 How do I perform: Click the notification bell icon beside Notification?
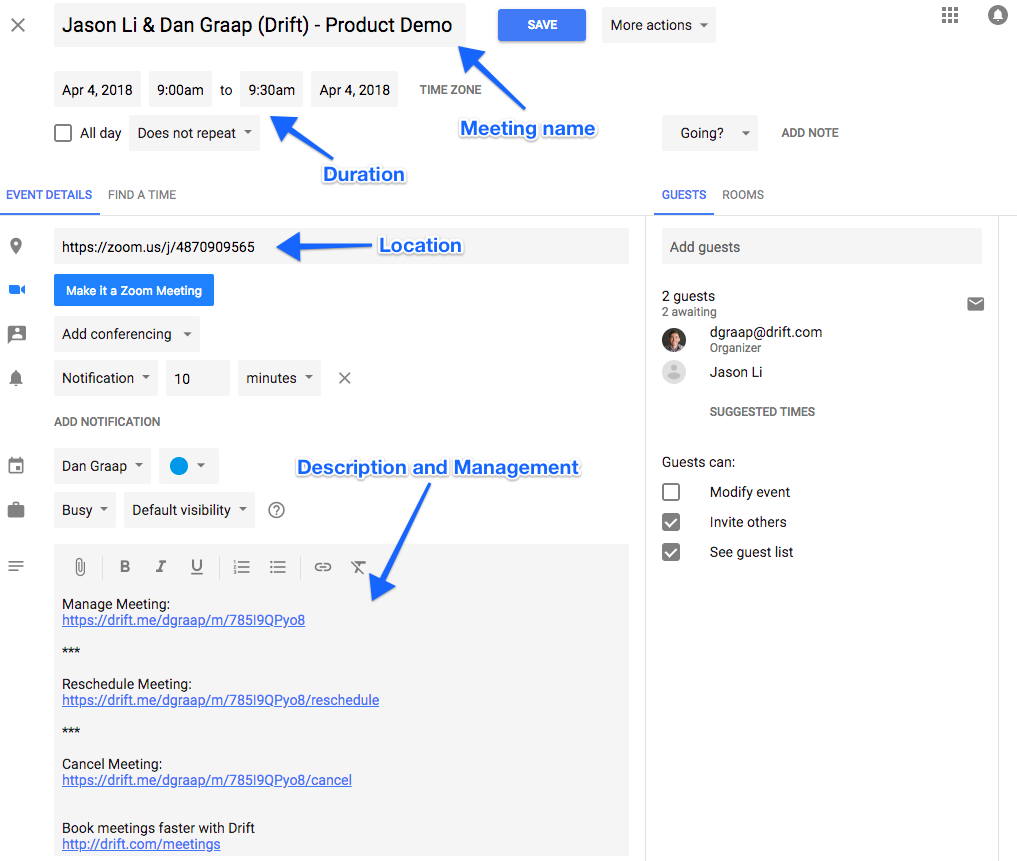pos(16,378)
